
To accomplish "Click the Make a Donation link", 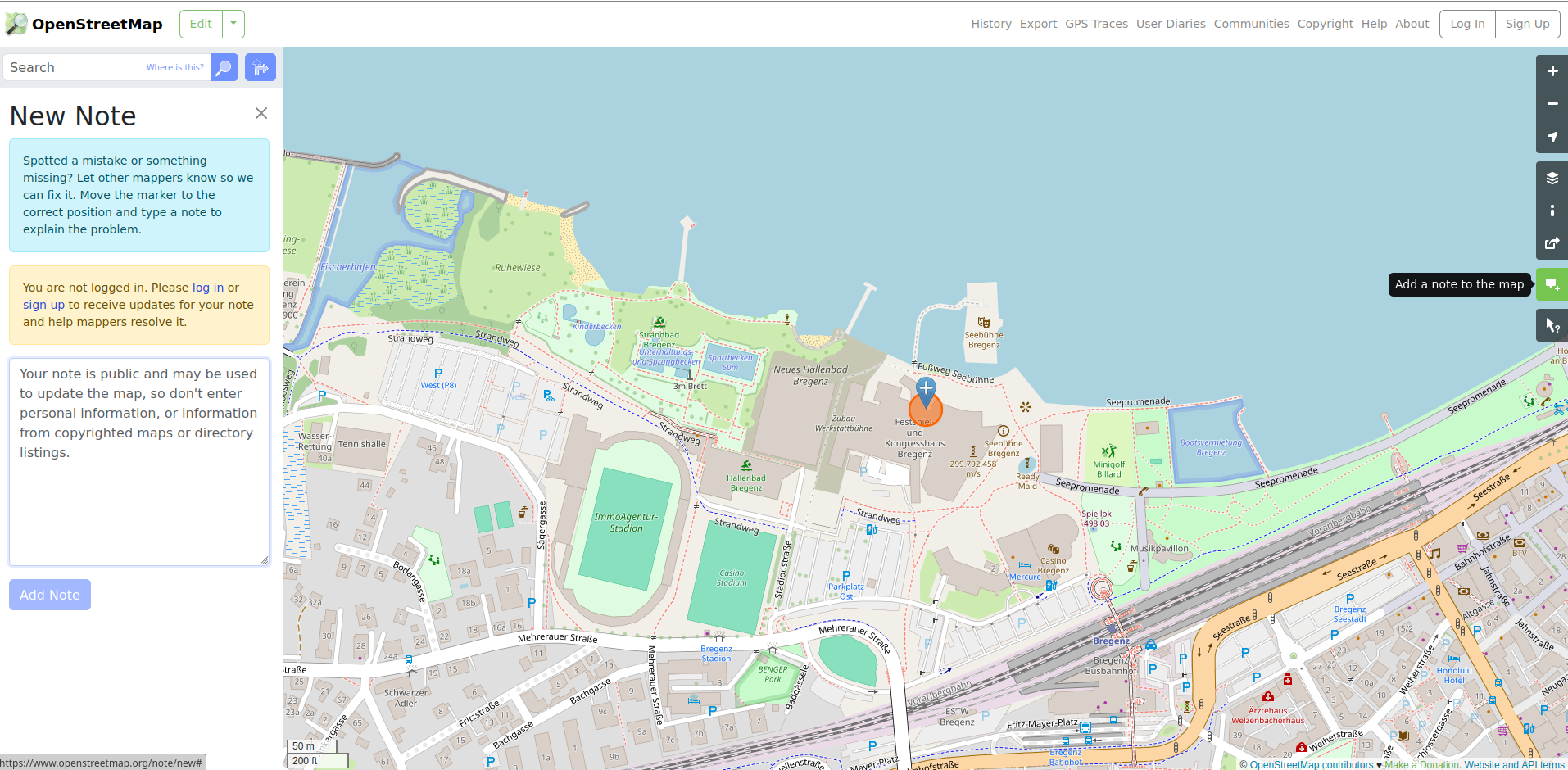I will [x=1421, y=765].
